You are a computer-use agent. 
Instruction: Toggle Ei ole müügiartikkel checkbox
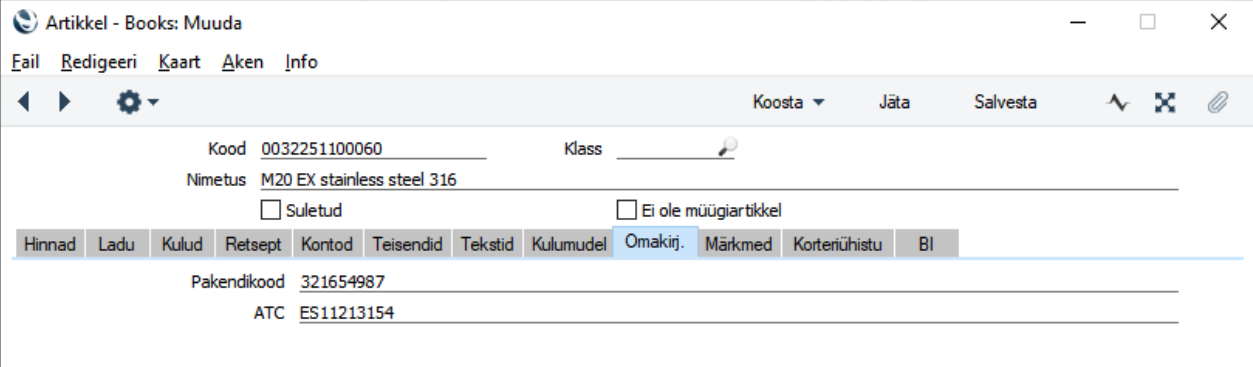[626, 210]
